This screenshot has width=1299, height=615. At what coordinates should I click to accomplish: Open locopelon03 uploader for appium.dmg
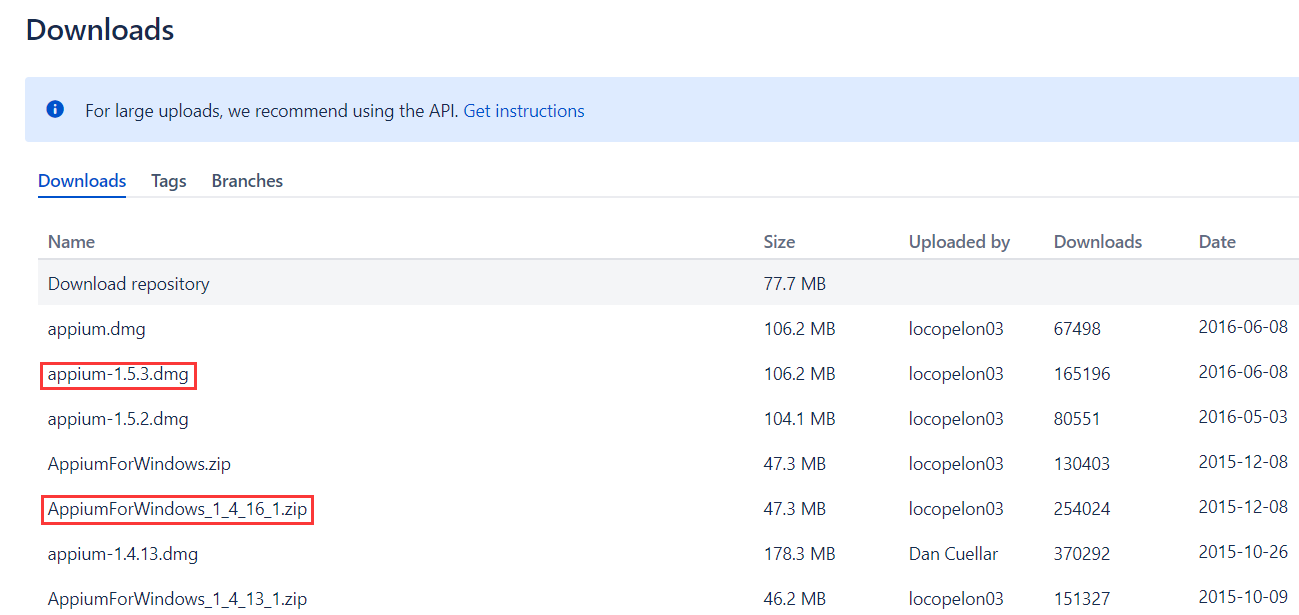tap(956, 329)
